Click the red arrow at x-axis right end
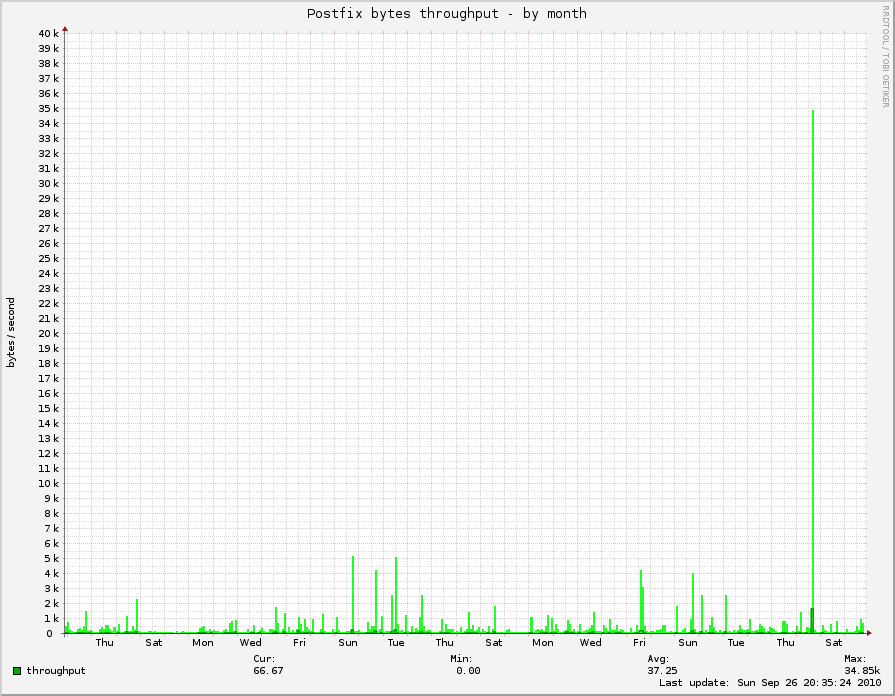 871,633
